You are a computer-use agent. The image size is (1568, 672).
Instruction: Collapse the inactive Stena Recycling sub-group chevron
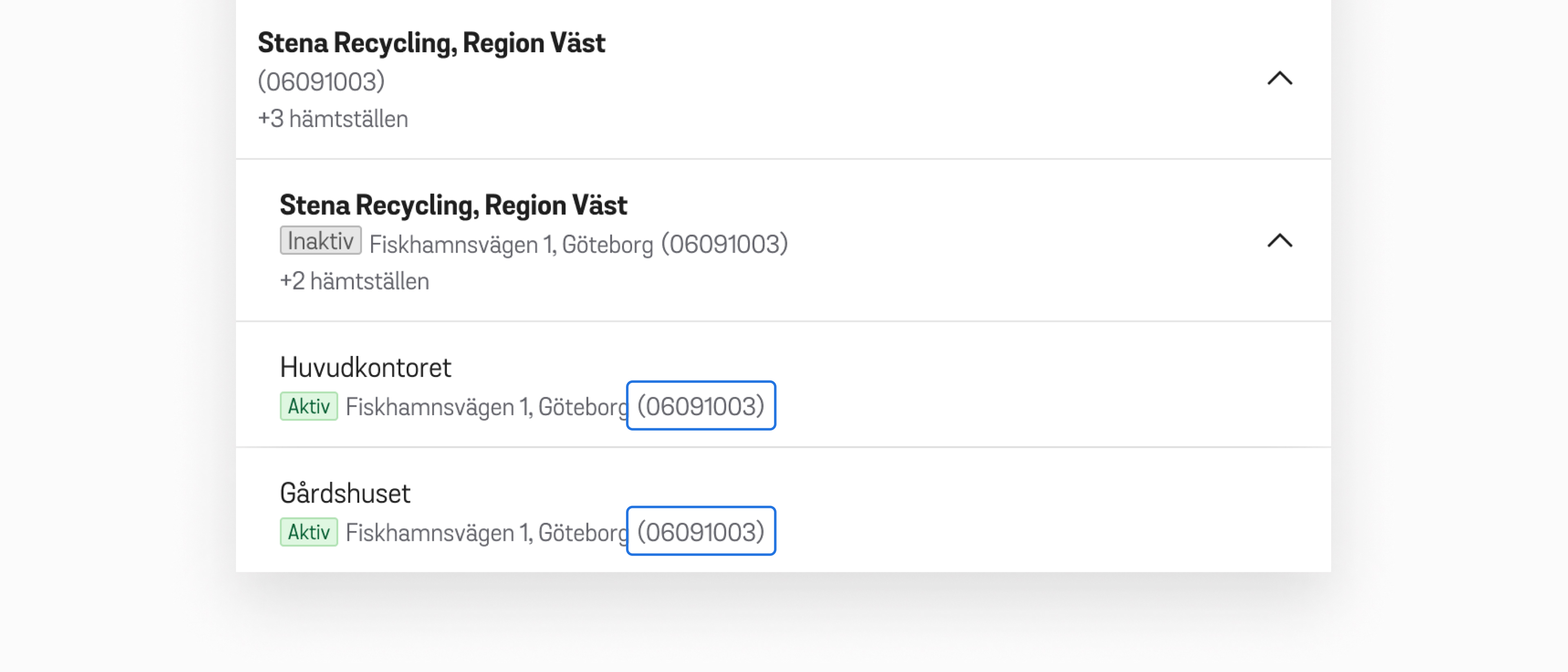pyautogui.click(x=1279, y=241)
